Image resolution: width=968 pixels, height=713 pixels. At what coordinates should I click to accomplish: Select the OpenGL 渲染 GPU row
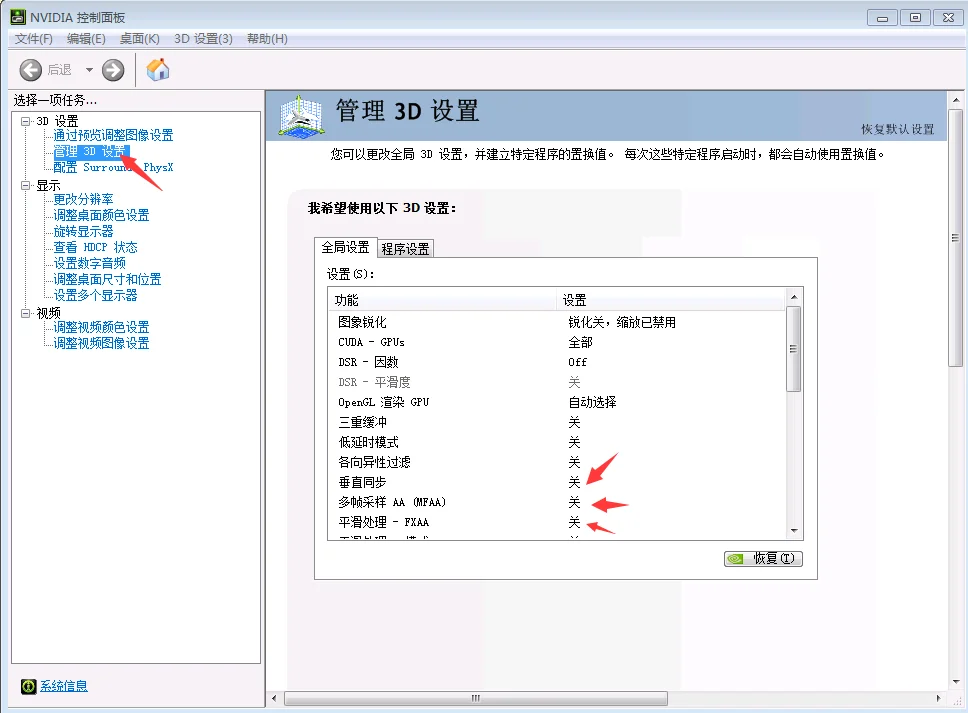[557, 402]
